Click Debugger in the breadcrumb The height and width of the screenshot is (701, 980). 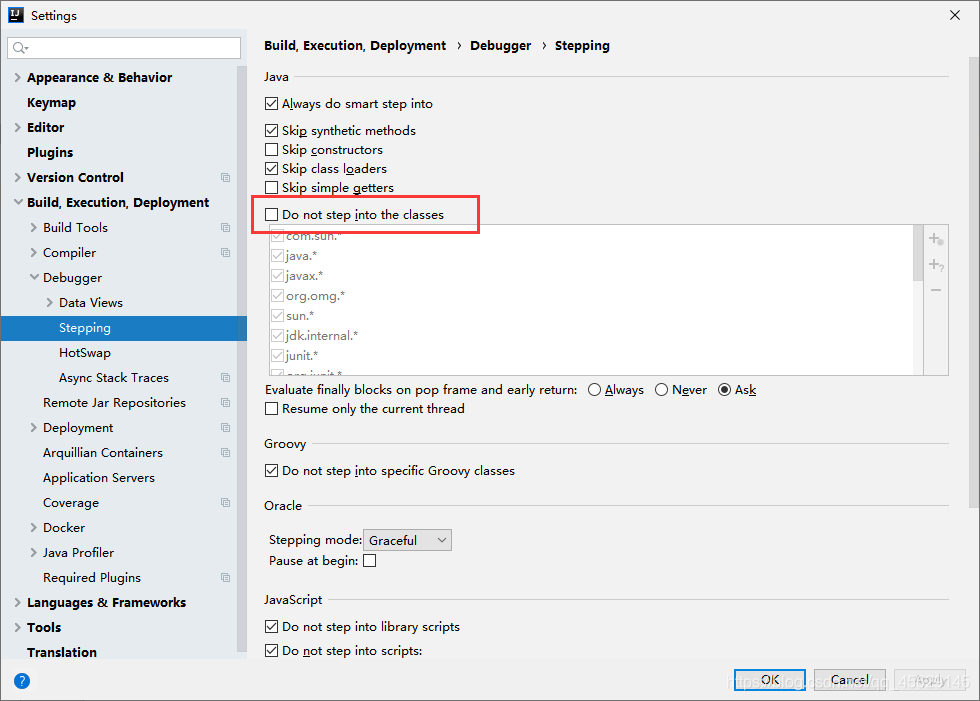501,46
